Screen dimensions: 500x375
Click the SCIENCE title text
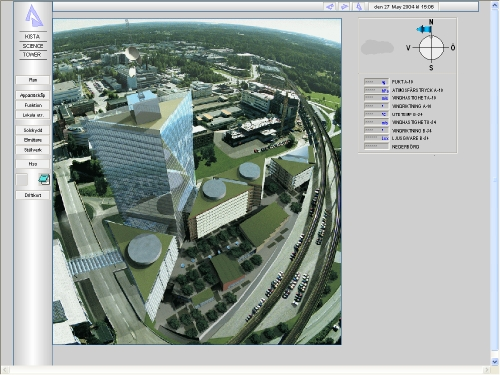point(33,46)
